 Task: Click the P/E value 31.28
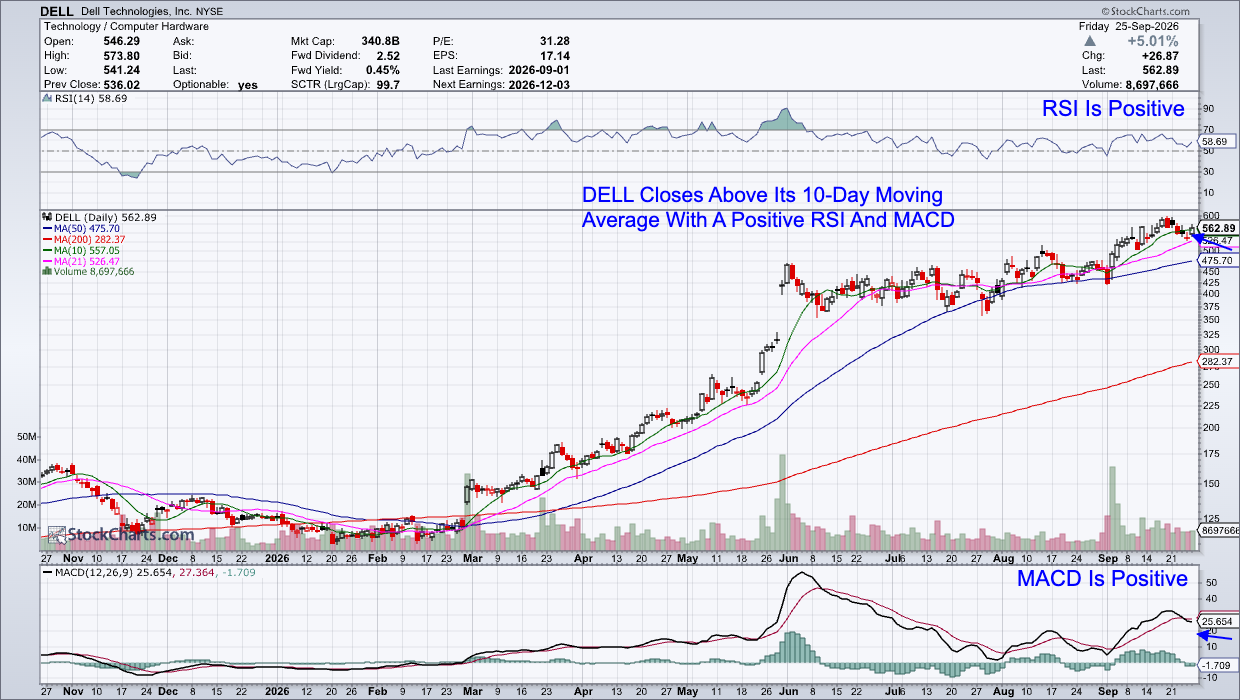point(553,41)
